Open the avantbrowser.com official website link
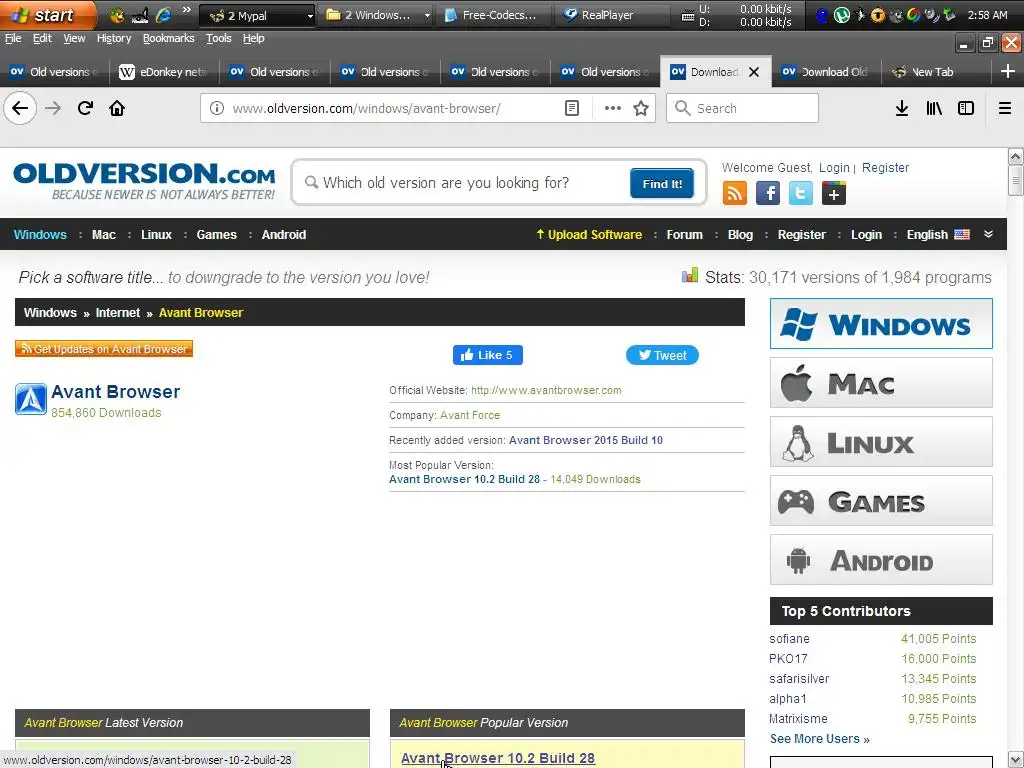Viewport: 1024px width, 768px height. click(x=547, y=390)
